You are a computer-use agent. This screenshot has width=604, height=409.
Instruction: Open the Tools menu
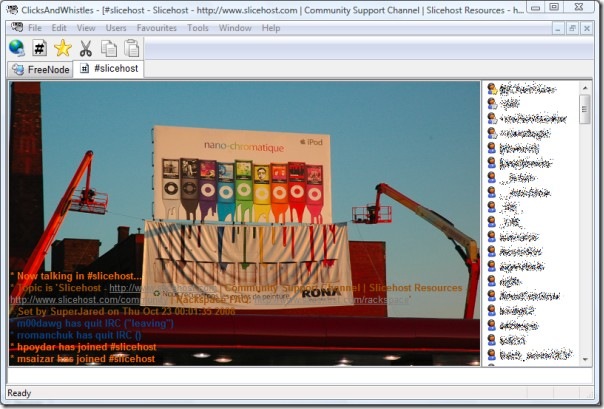pos(198,28)
